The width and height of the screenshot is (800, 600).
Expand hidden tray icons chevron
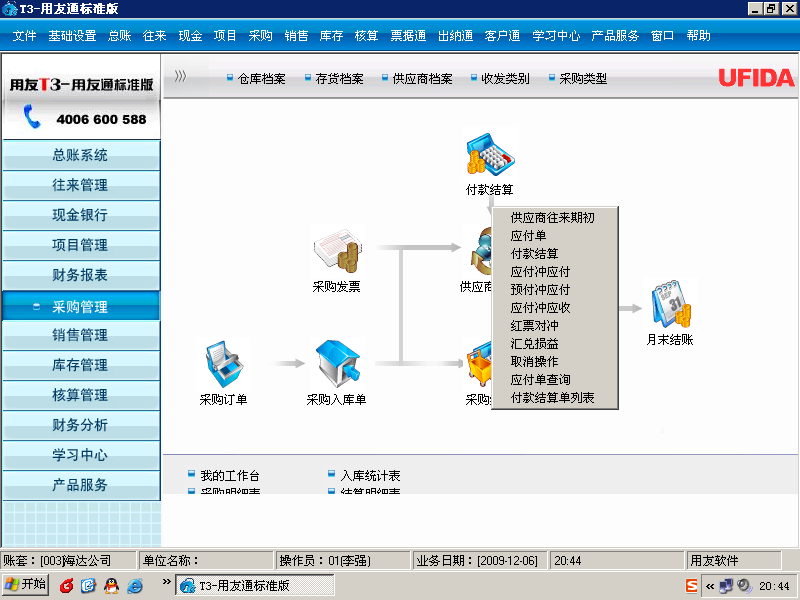pos(710,586)
